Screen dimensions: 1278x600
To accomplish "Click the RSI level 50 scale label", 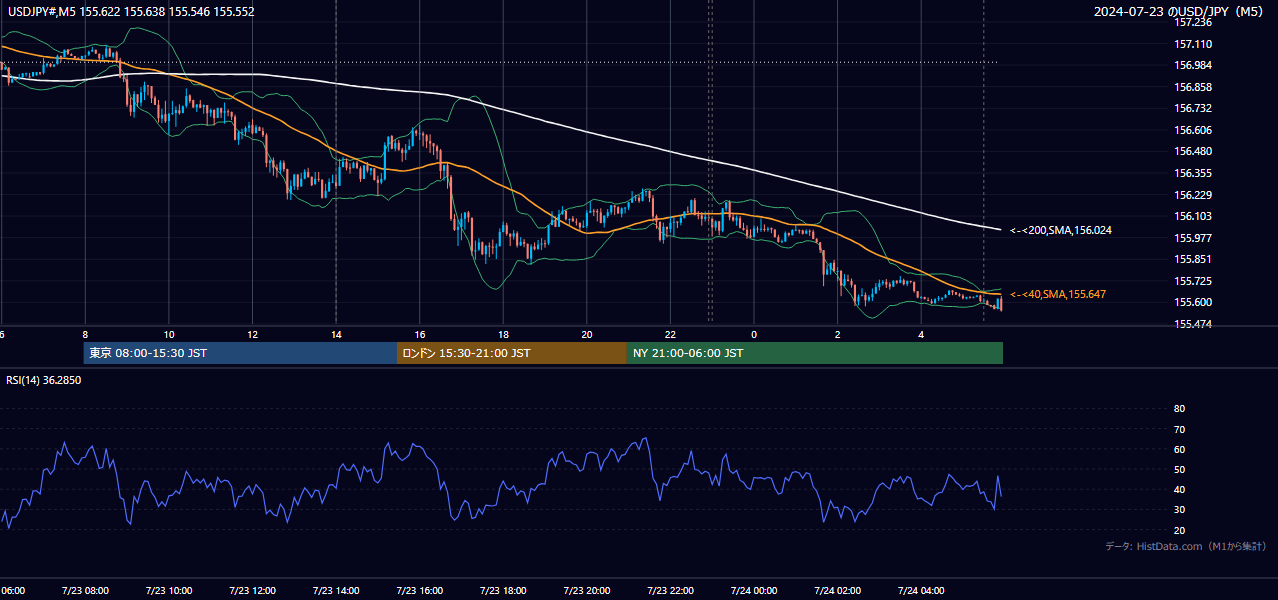I will 1179,469.
